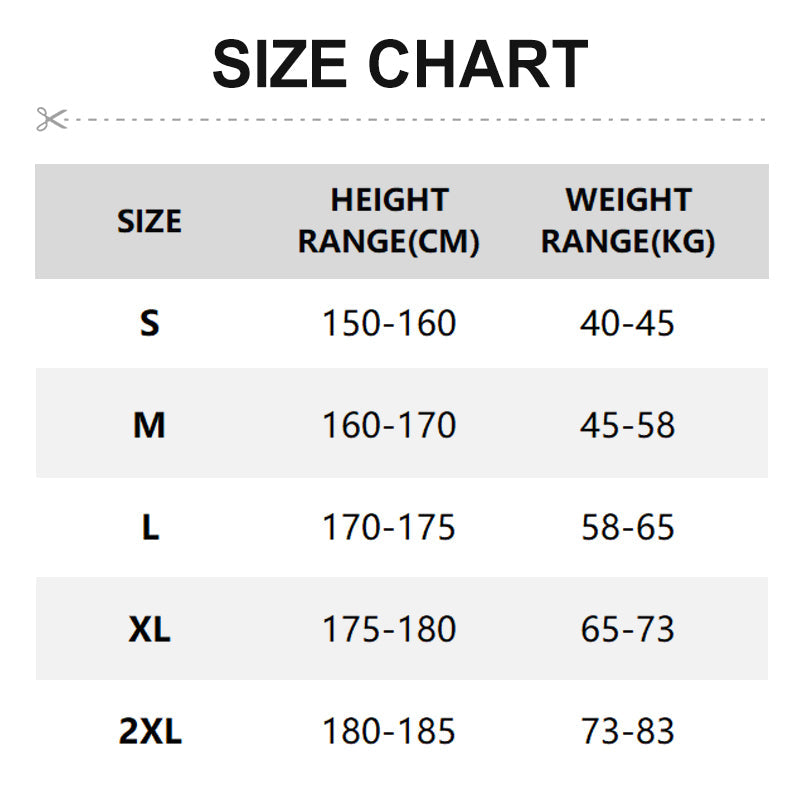Click height value 160-170
This screenshot has width=800, height=800.
[x=388, y=426]
